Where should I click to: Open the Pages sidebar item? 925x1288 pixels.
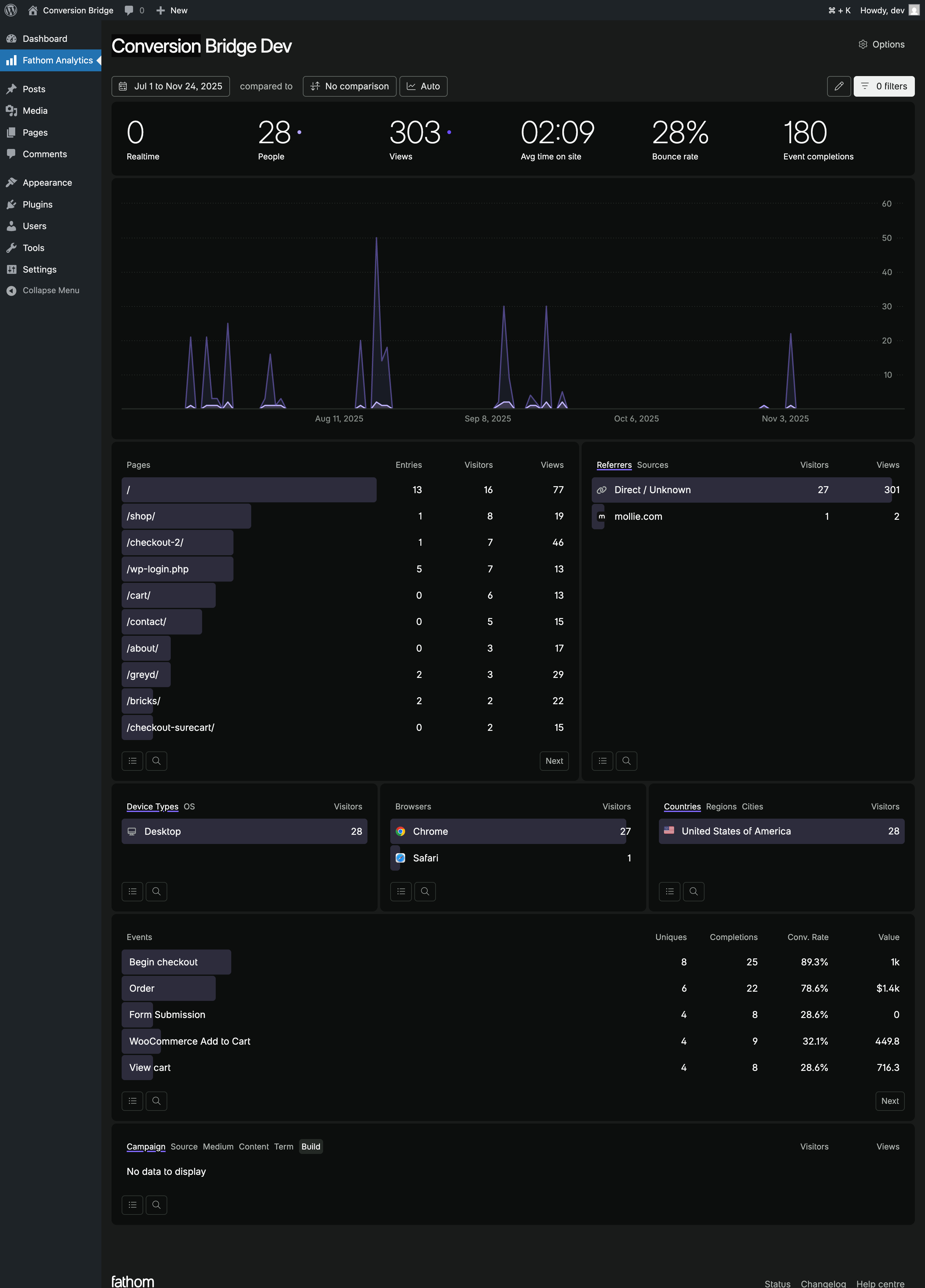(x=50, y=132)
